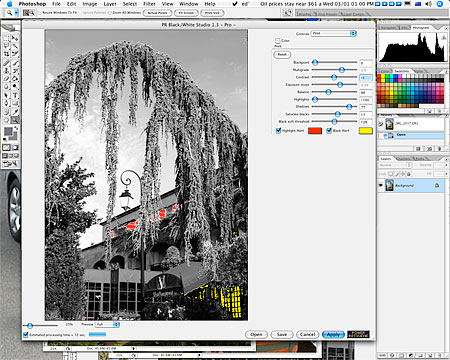Click the Contrast slider handle

pos(334,77)
